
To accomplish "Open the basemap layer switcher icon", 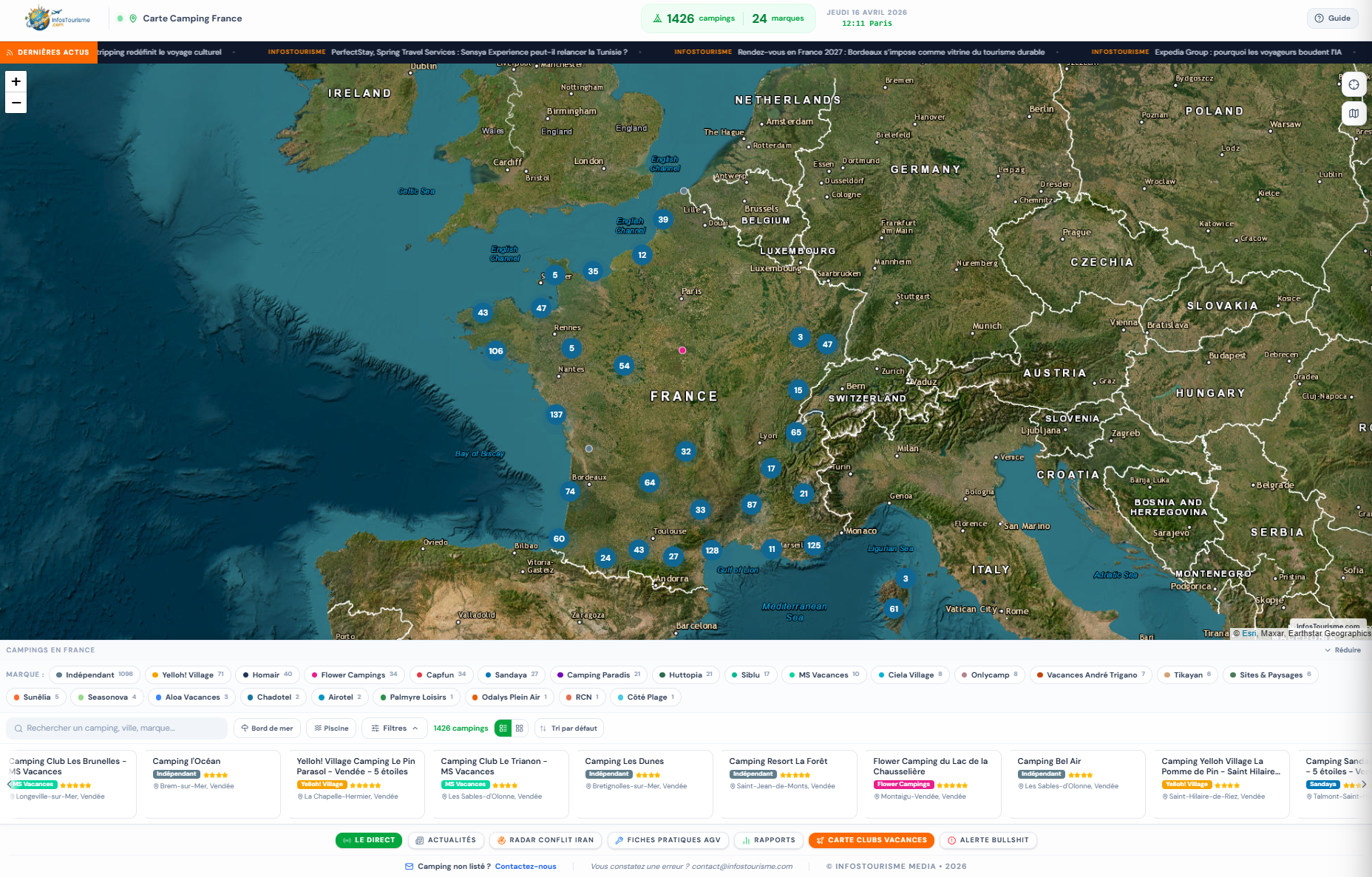I will tap(1354, 114).
